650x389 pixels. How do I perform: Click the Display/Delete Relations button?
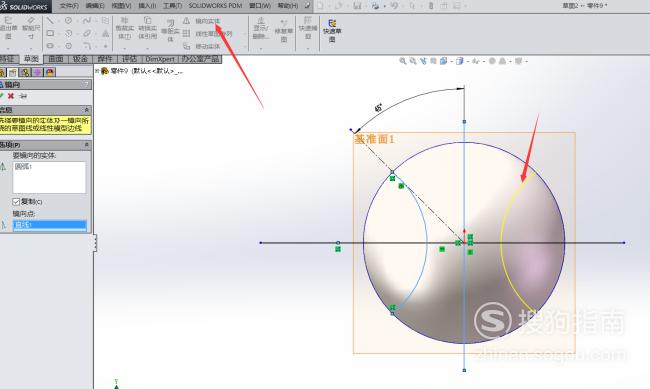261,28
